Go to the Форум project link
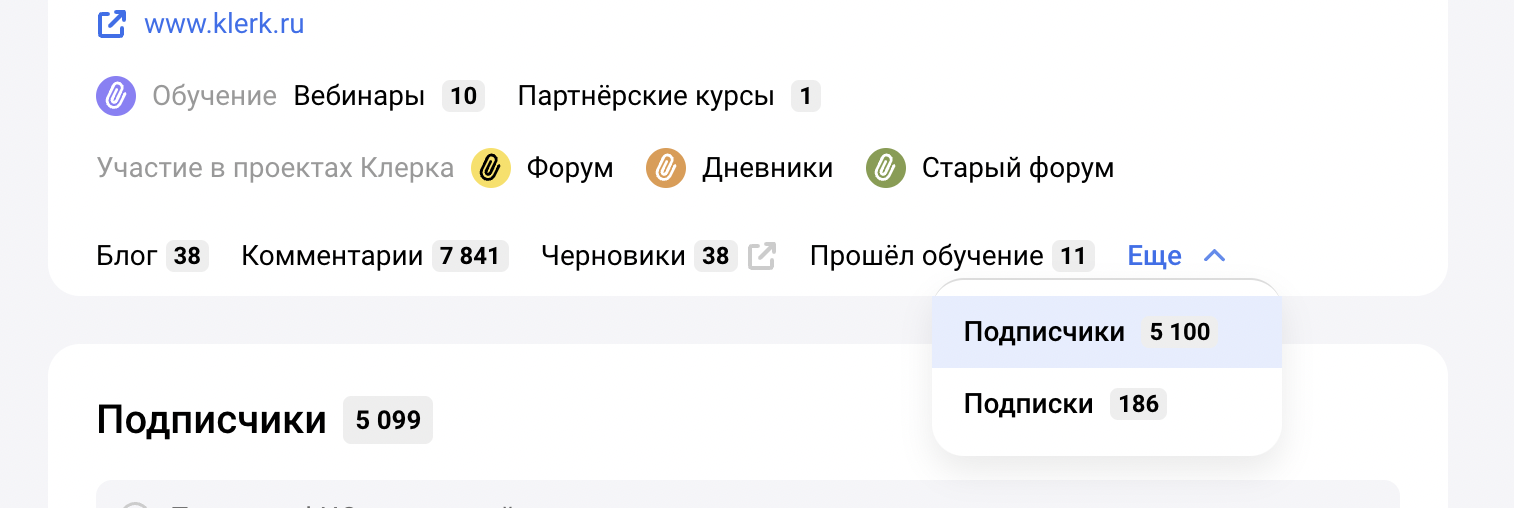 (x=570, y=168)
